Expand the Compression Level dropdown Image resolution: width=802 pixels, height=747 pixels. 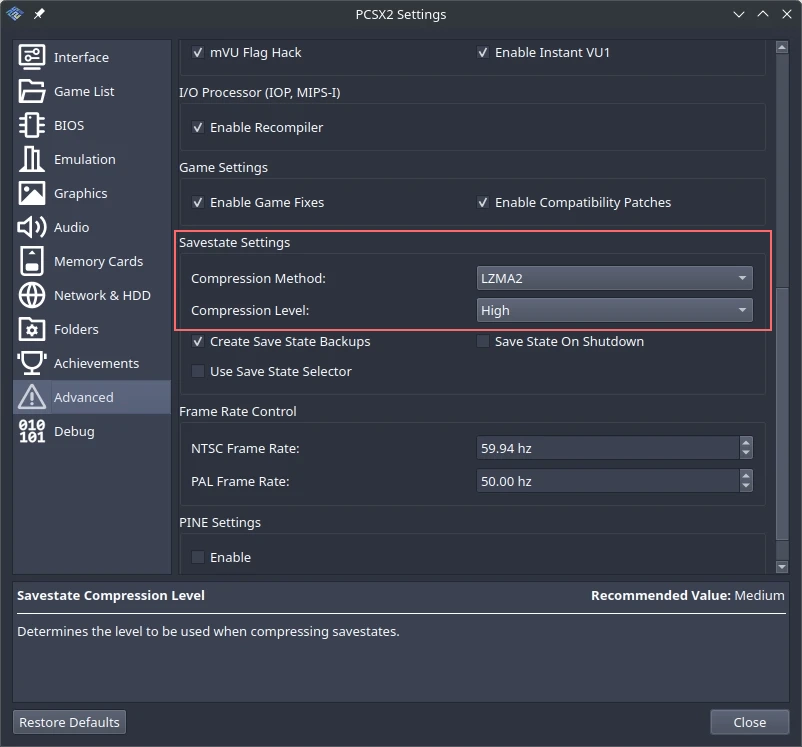(x=614, y=310)
